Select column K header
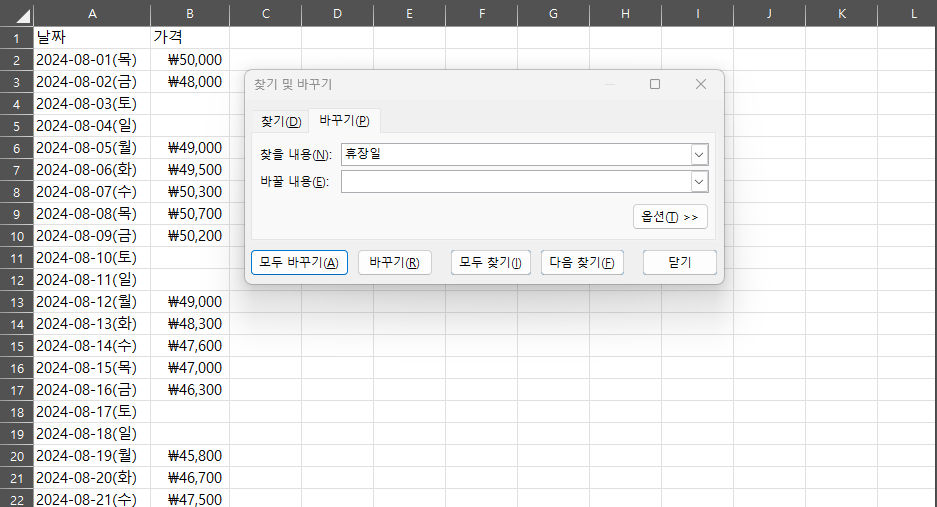The image size is (937, 507). [841, 14]
